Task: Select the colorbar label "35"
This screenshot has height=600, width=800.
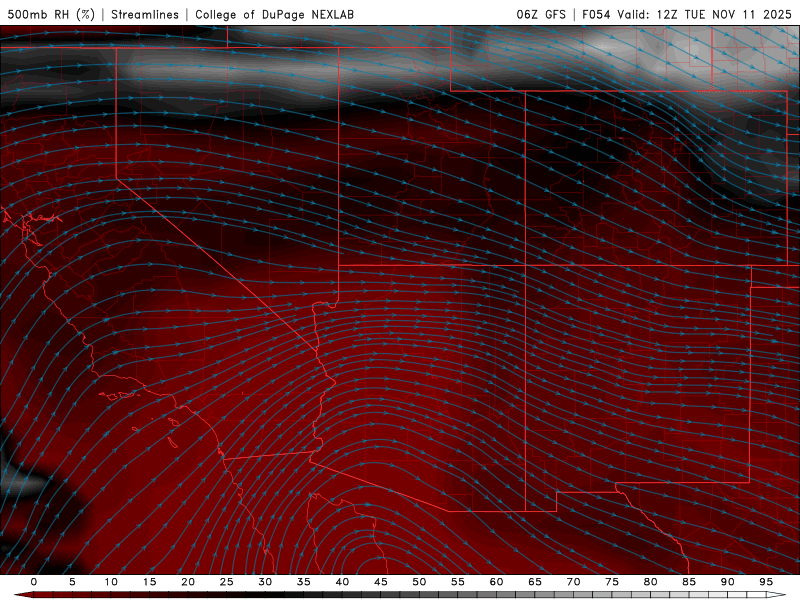Action: click(304, 582)
